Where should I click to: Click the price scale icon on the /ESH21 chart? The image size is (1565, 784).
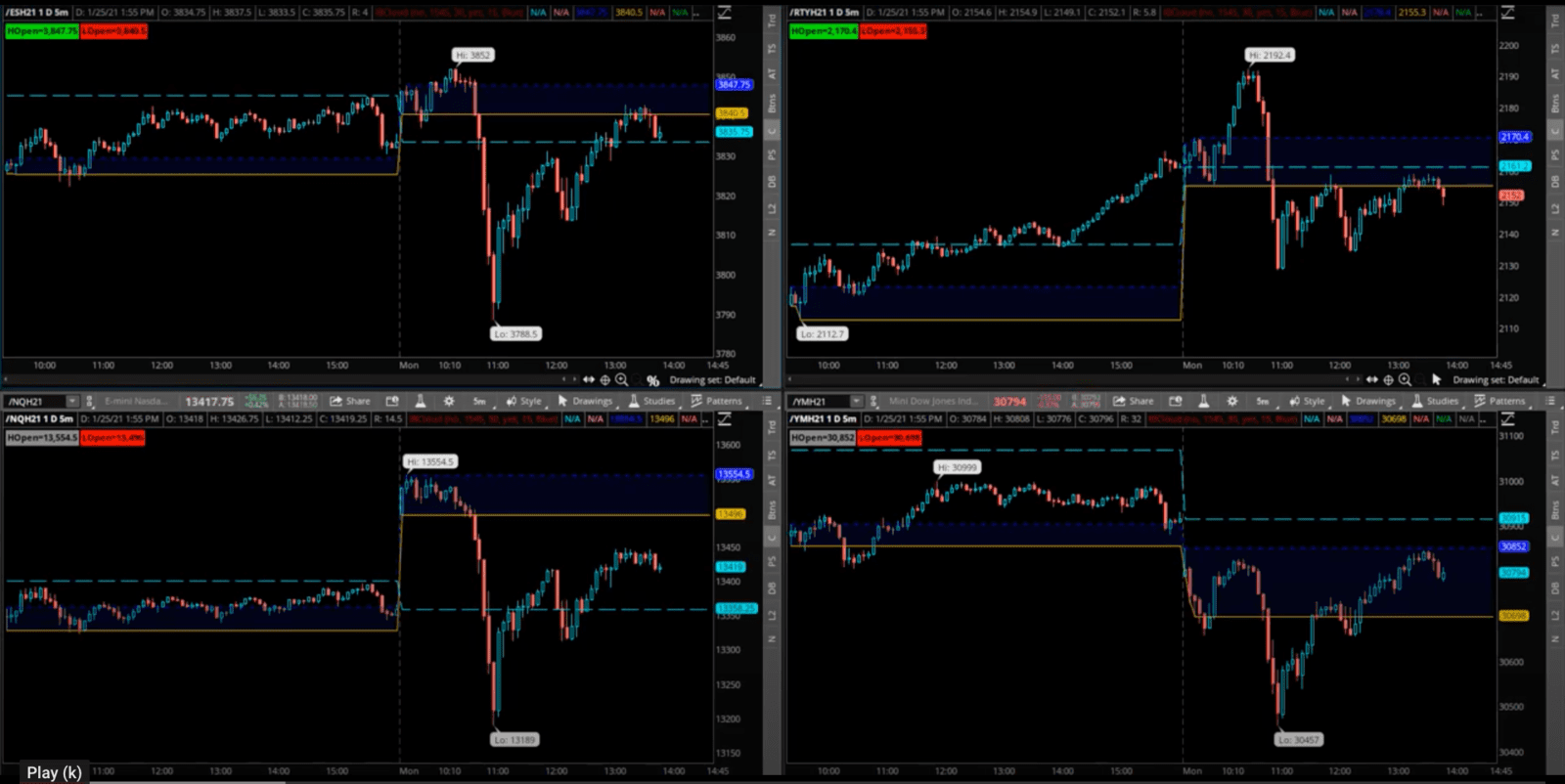pyautogui.click(x=725, y=13)
